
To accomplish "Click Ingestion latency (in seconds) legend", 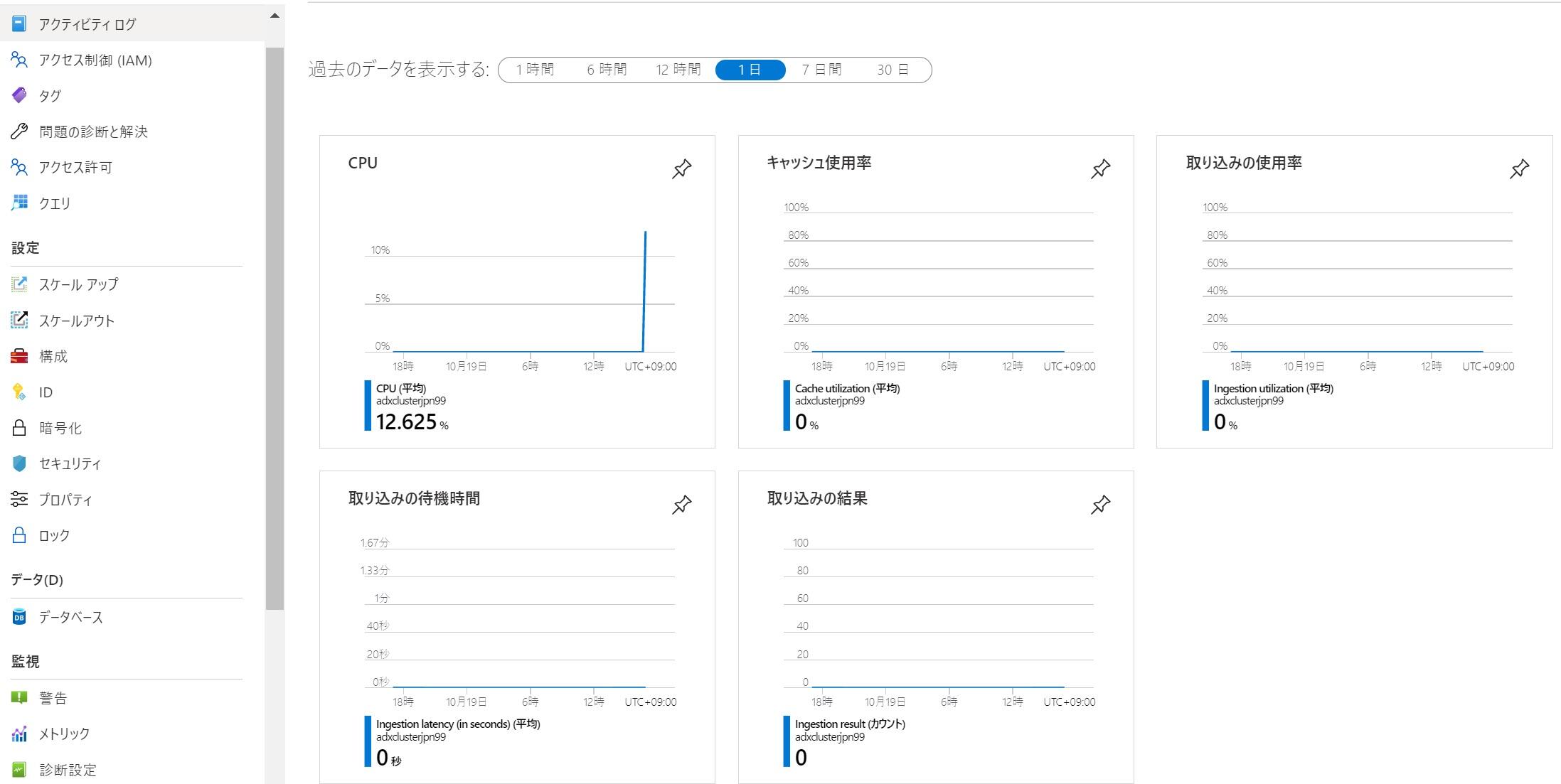I will coord(458,724).
